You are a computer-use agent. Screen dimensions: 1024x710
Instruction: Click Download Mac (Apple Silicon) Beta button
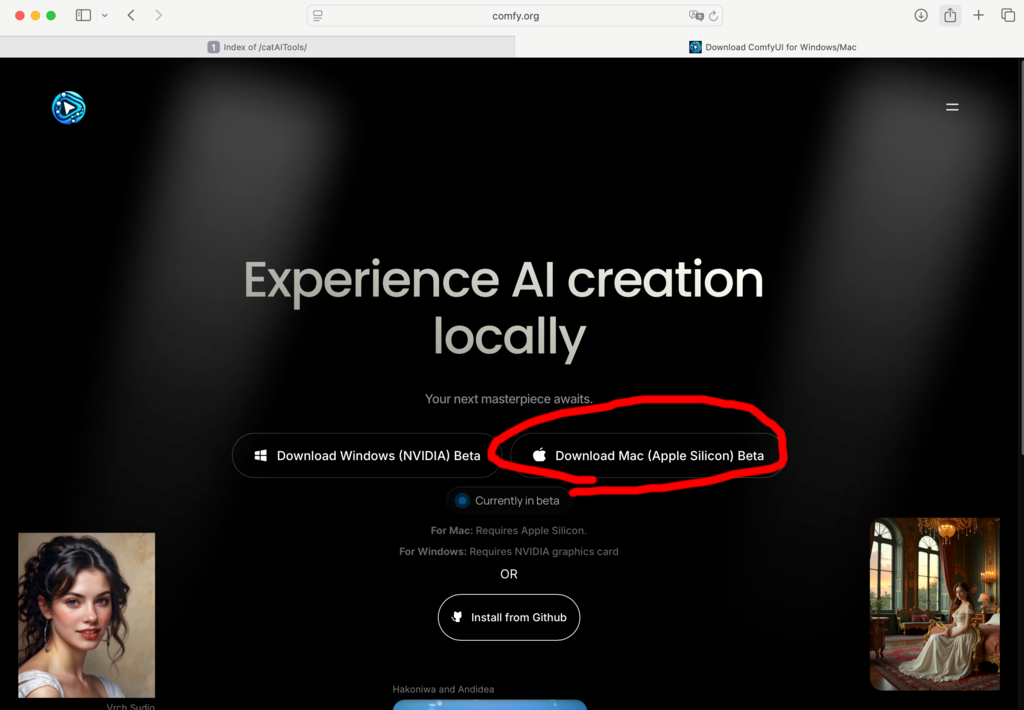(x=647, y=456)
